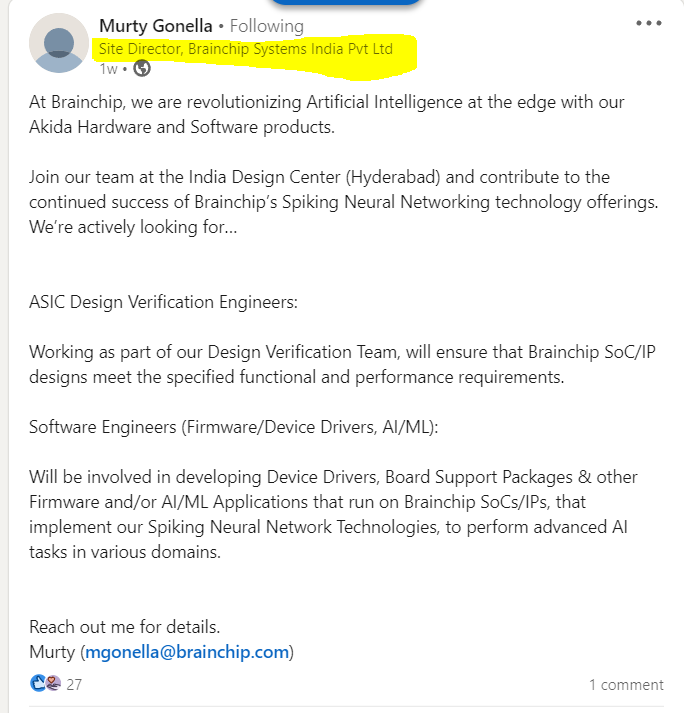Screen dimensions: 684x713
Task: Click the 'Software Engineers (Firmware/Device Drivers' heading
Action: (x=234, y=427)
